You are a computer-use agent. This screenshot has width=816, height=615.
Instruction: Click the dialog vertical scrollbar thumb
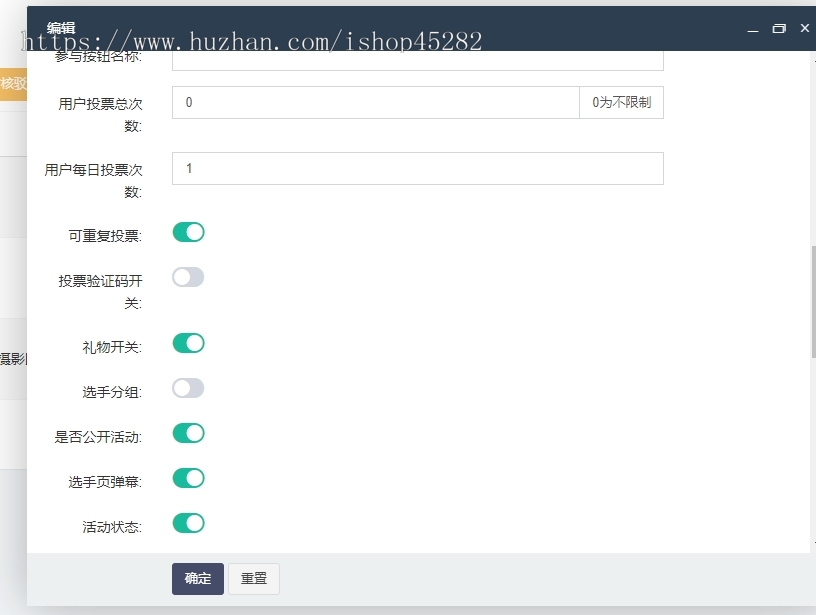point(813,302)
